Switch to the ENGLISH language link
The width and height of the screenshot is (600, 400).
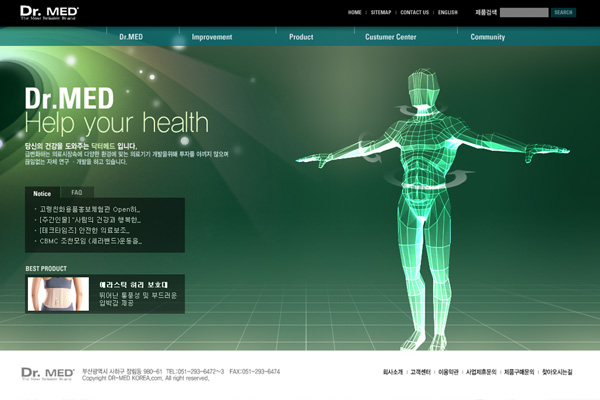(448, 13)
